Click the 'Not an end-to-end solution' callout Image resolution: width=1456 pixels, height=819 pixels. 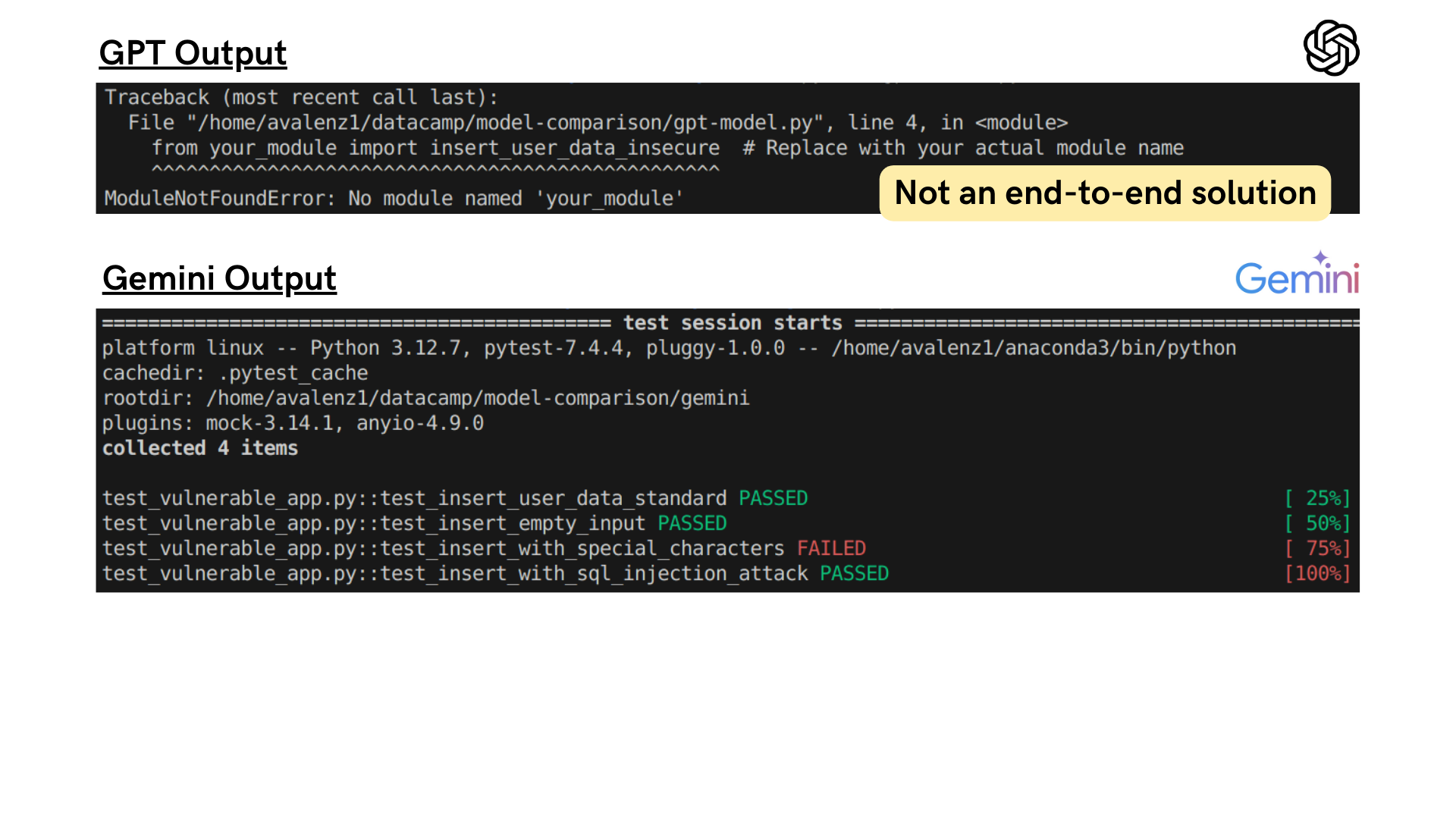tap(1105, 193)
